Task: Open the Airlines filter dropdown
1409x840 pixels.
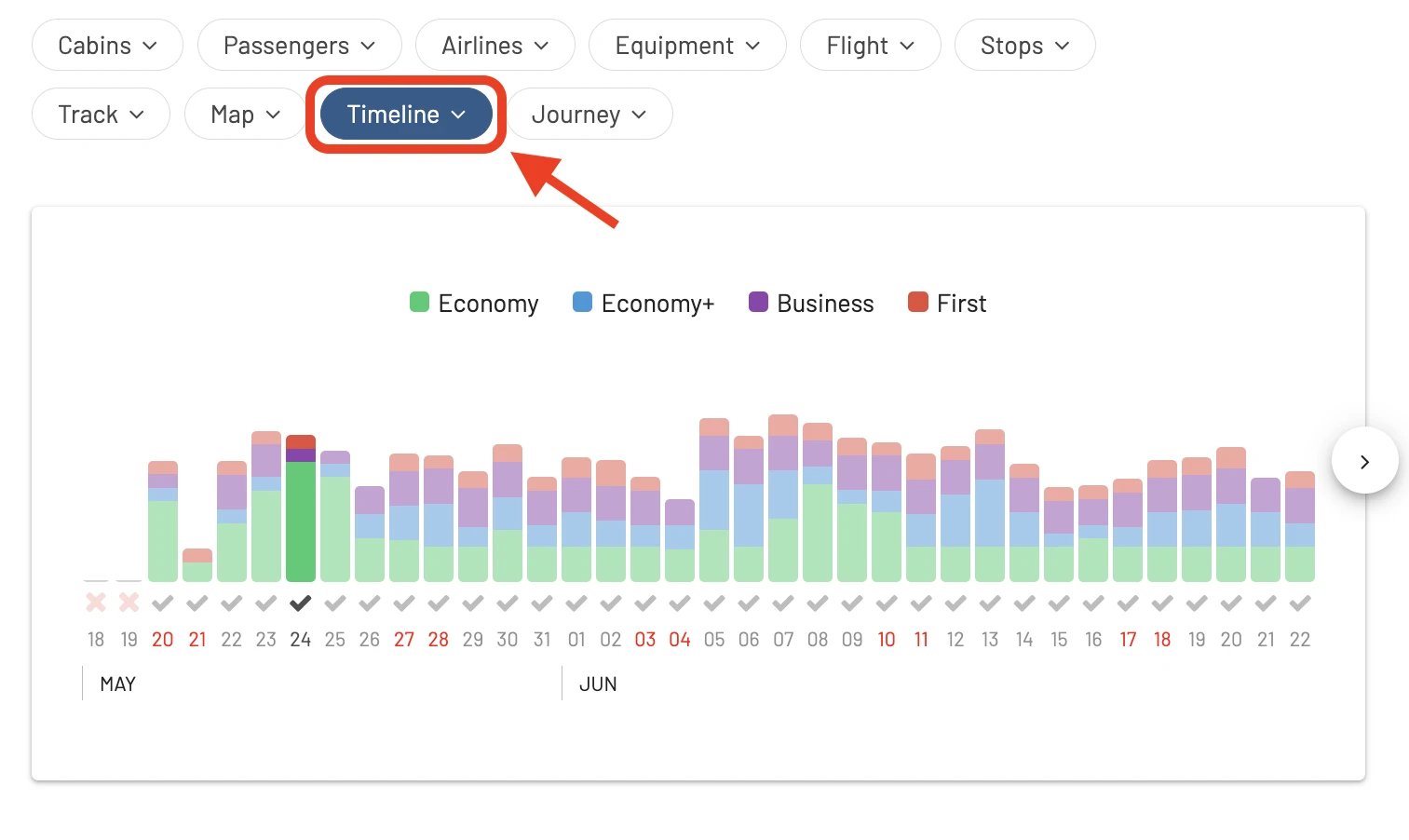Action: point(495,45)
